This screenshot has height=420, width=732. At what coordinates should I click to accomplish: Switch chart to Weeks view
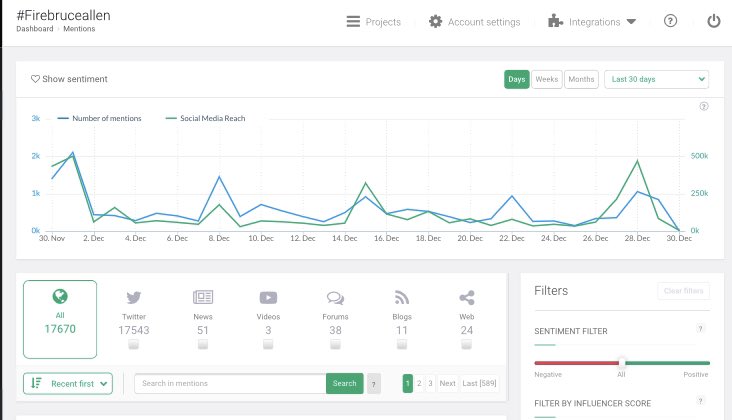point(547,79)
